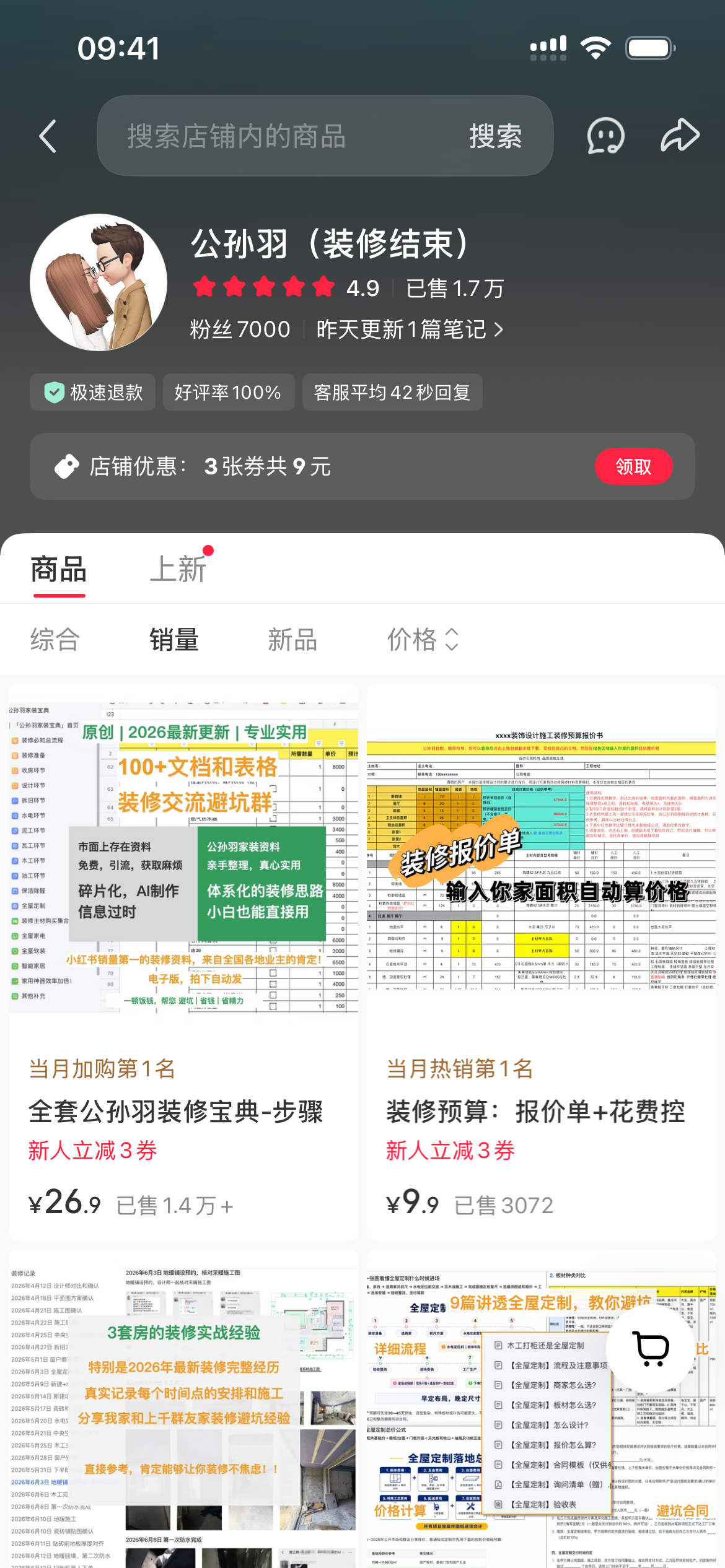Viewport: 725px width, 1568px height.
Task: Open 装修报价单 product image
Action: 541,858
